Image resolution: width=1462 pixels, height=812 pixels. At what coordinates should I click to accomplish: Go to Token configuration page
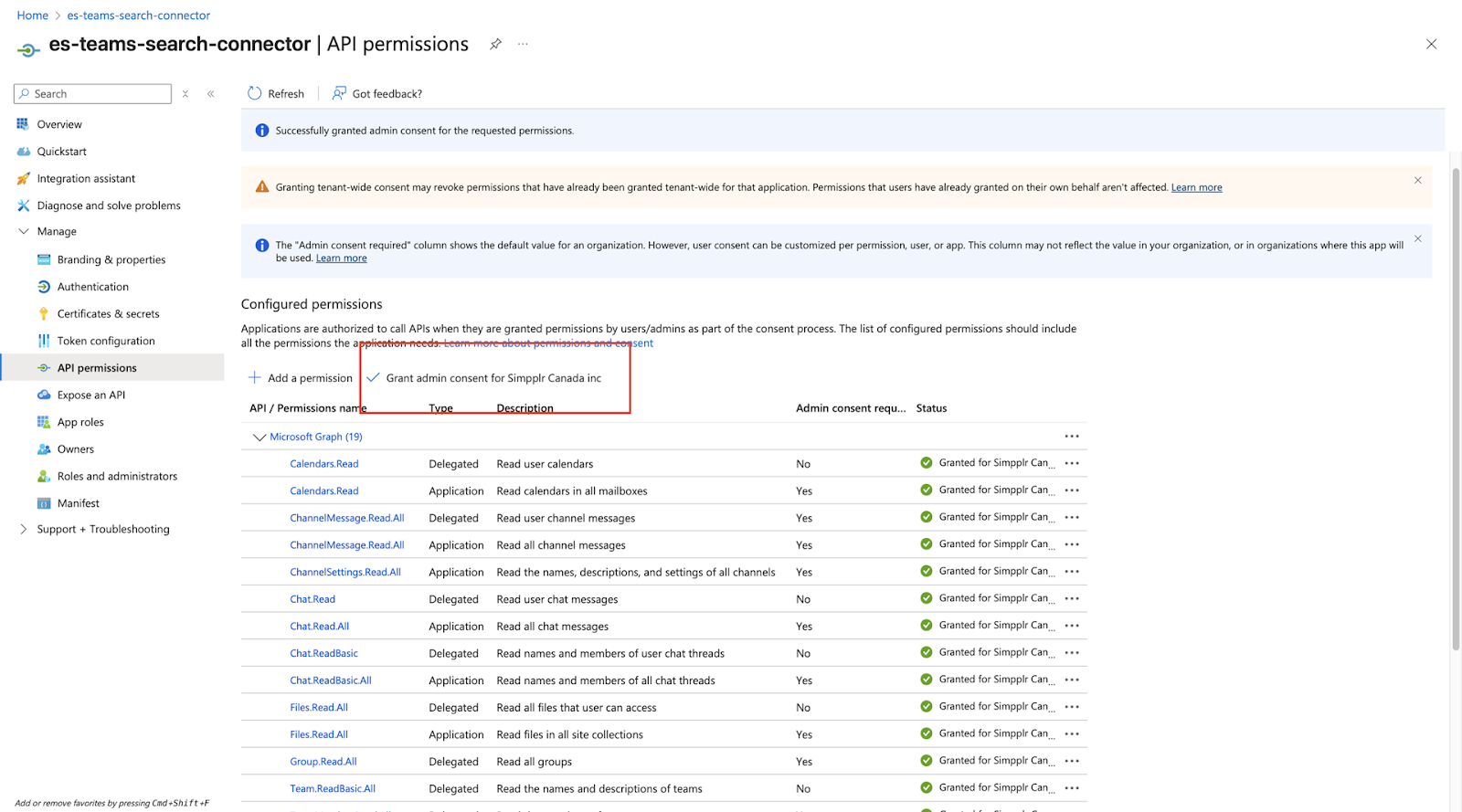pos(106,341)
